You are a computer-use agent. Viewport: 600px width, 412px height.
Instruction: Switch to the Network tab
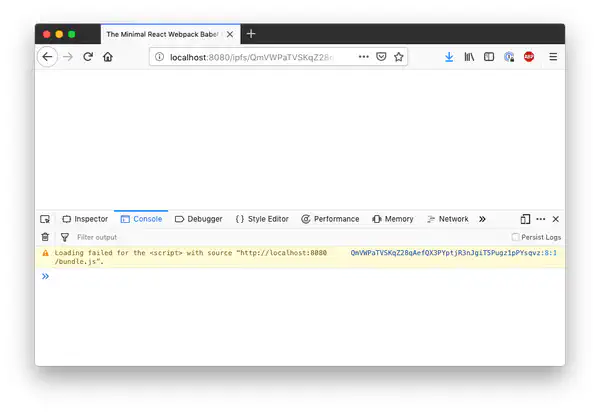[x=447, y=219]
